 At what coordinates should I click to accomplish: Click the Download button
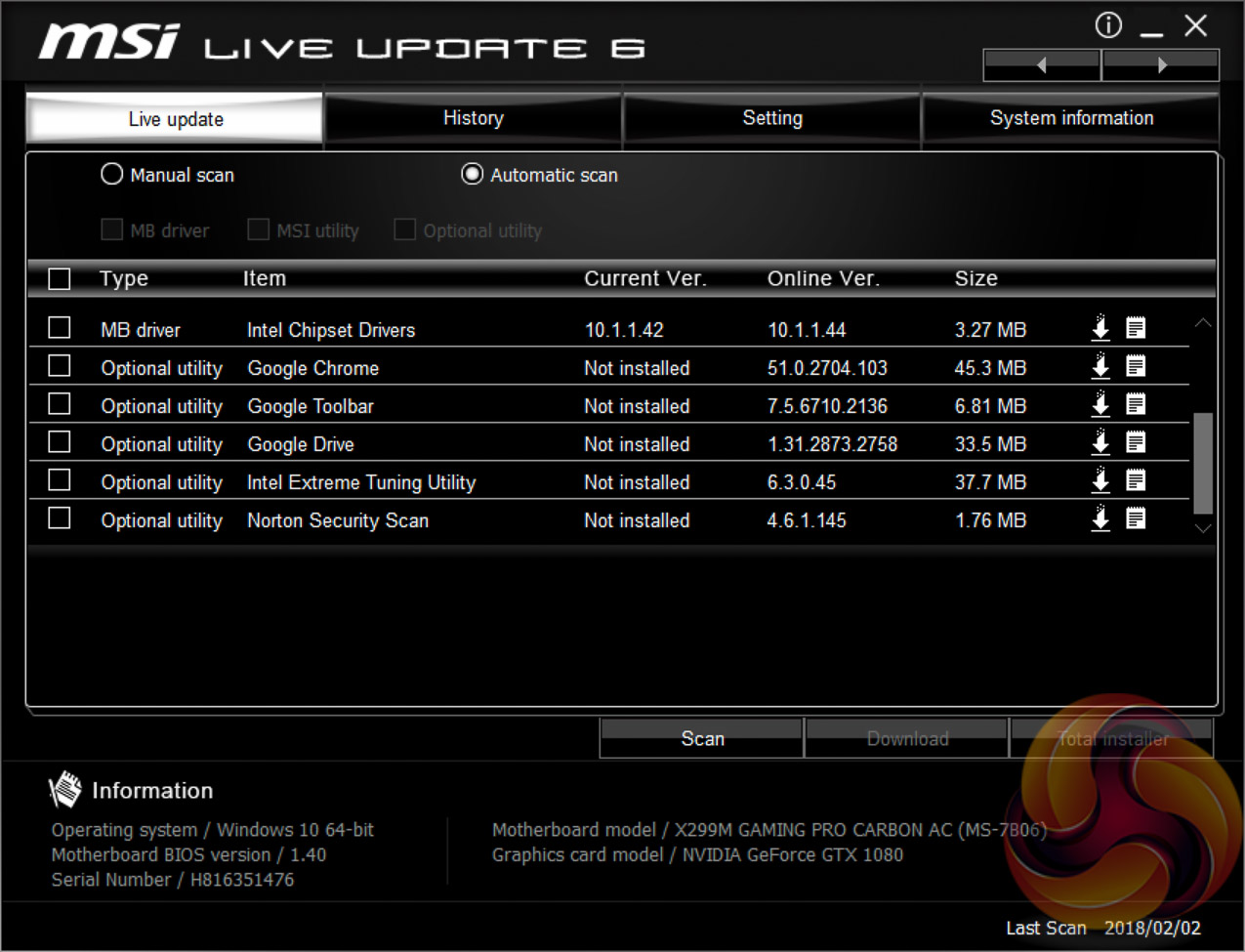tap(907, 738)
